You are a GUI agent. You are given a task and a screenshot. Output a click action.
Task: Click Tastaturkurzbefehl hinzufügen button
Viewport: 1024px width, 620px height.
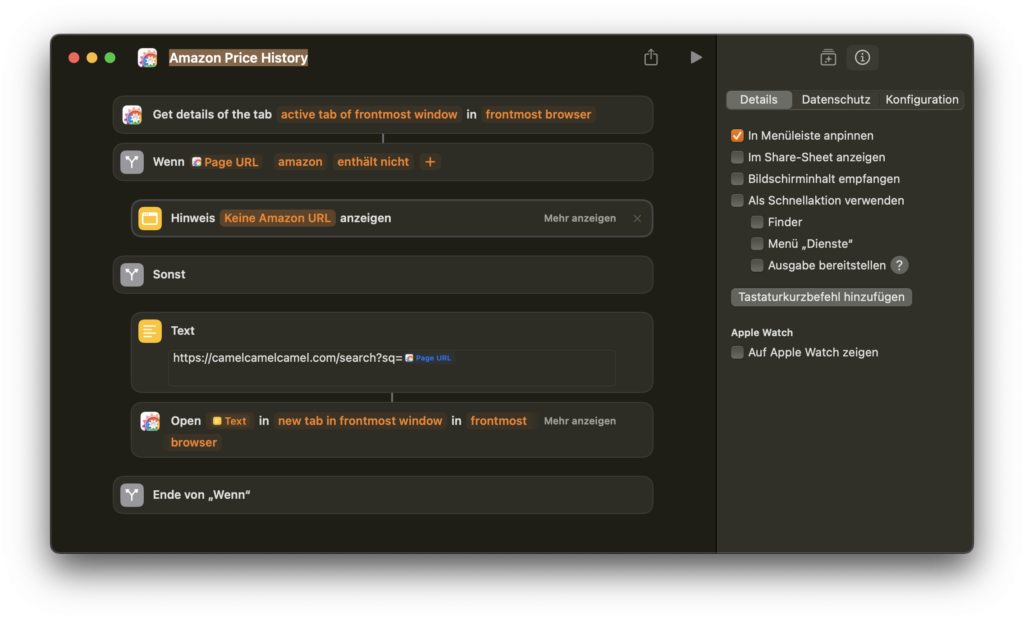822,297
